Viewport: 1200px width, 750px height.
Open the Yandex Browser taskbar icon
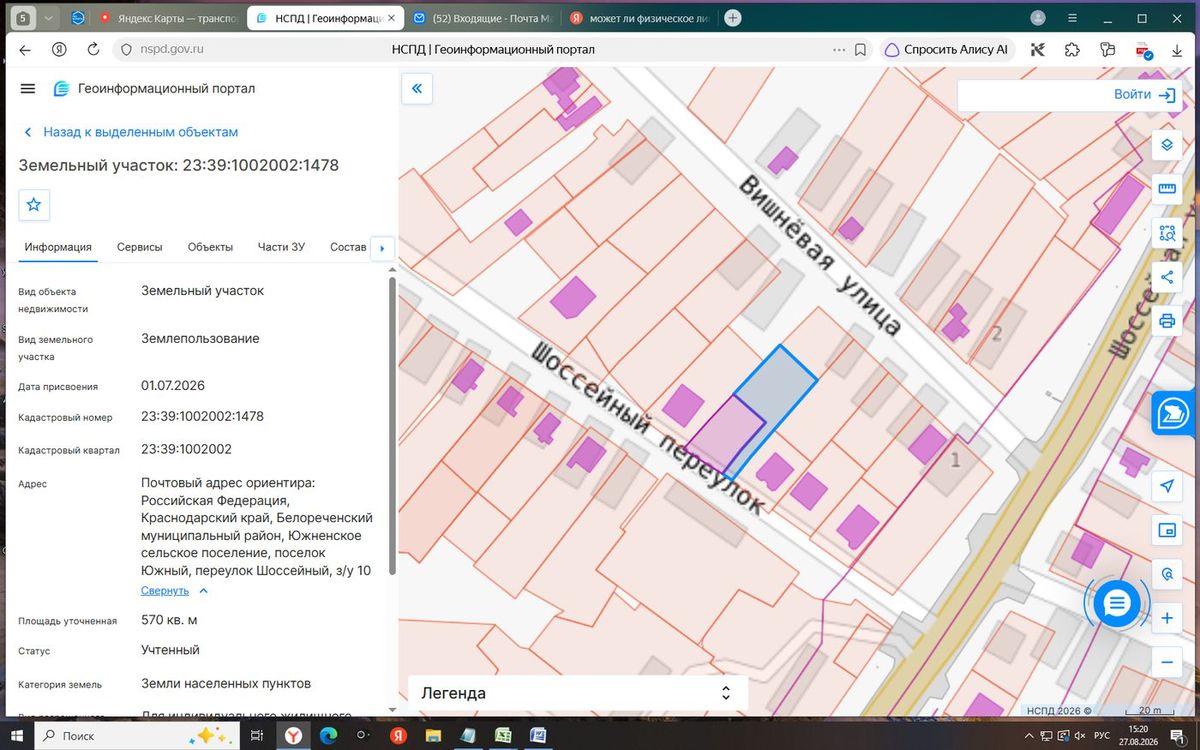coord(293,736)
